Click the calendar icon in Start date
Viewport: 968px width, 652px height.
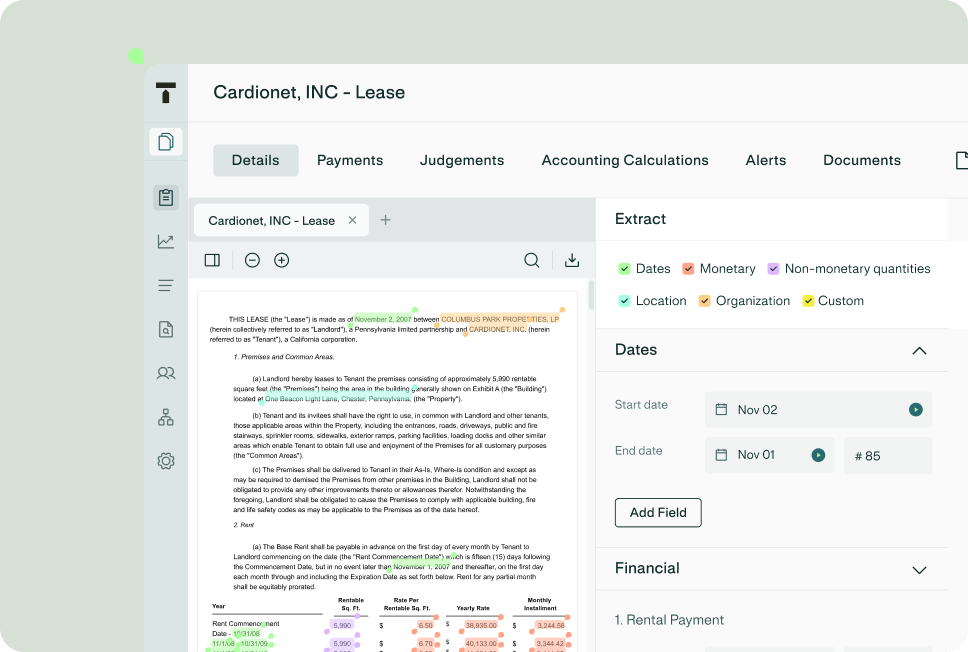click(x=721, y=409)
